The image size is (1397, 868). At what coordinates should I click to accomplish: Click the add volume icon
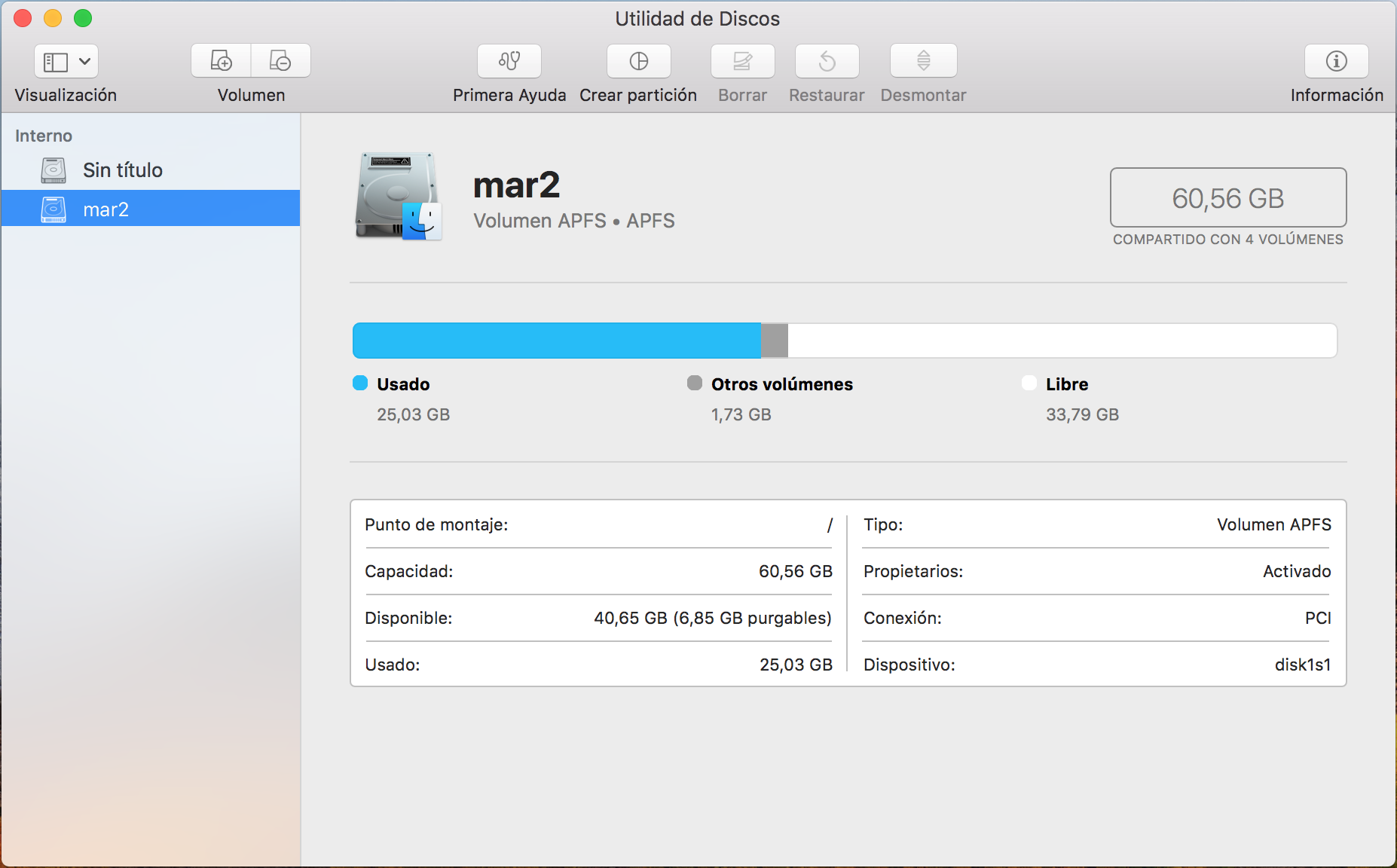pos(221,61)
